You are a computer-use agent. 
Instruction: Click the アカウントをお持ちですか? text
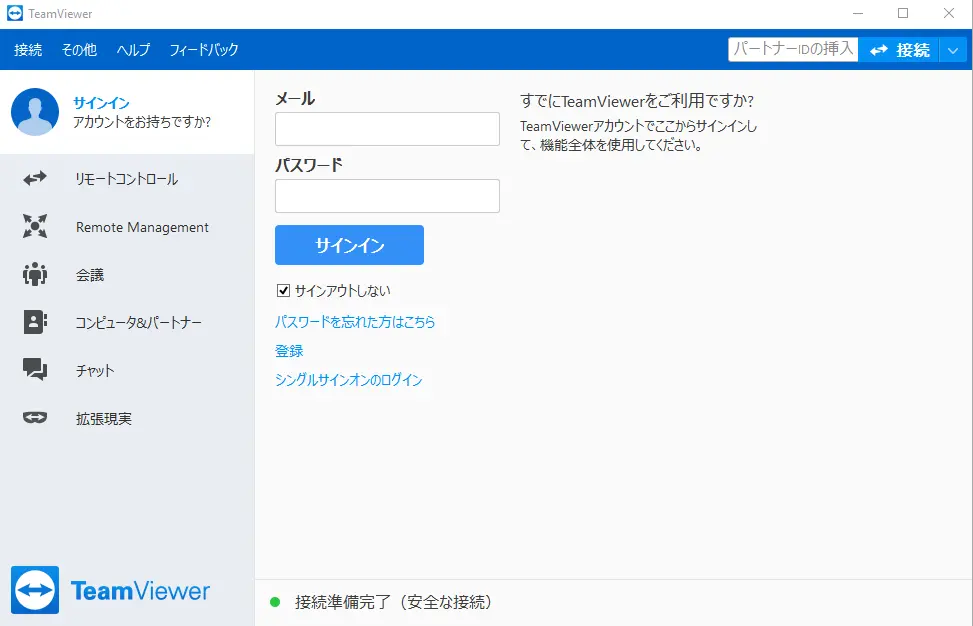[x=142, y=122]
